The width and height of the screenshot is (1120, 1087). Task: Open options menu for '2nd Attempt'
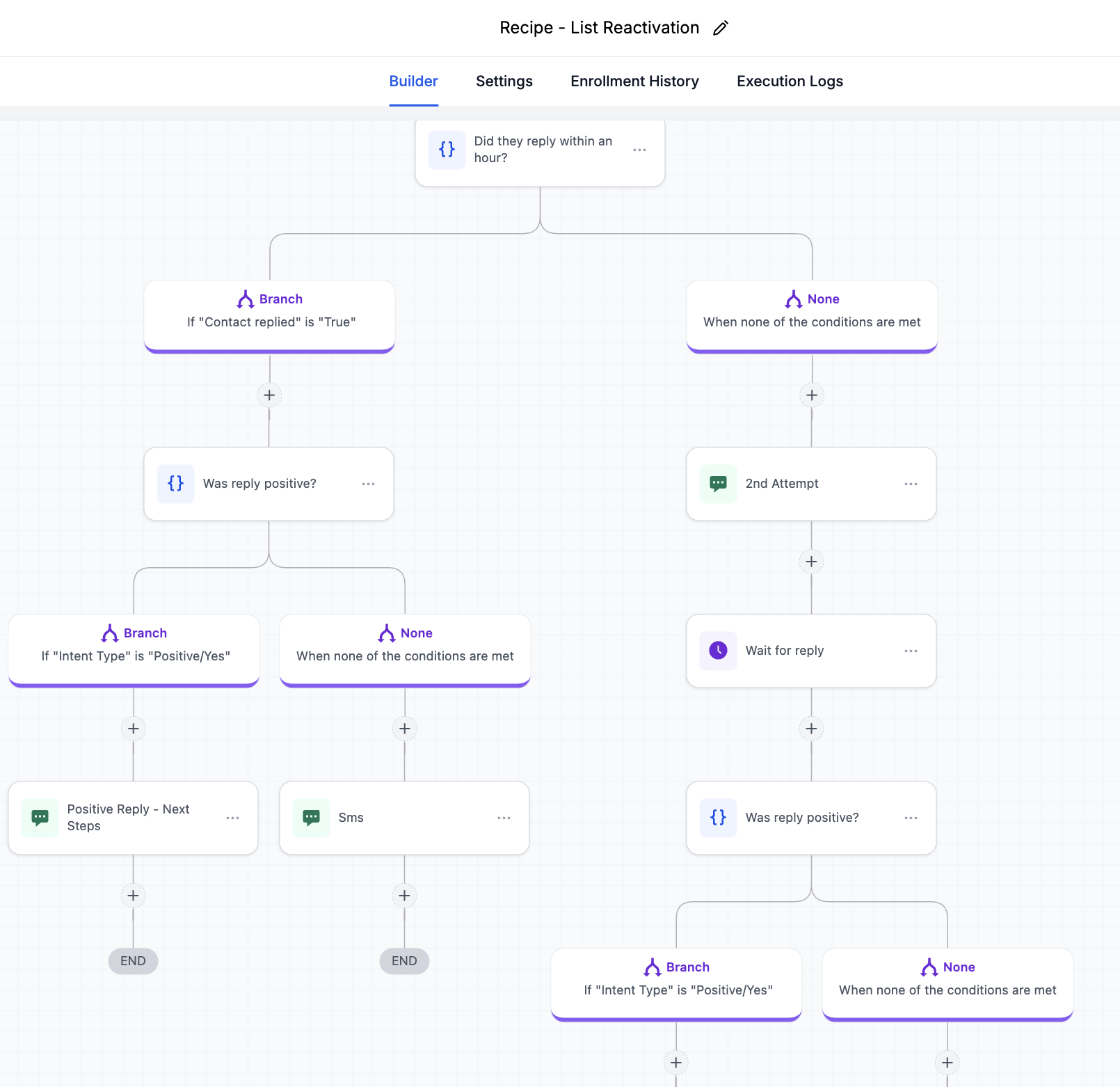point(911,484)
